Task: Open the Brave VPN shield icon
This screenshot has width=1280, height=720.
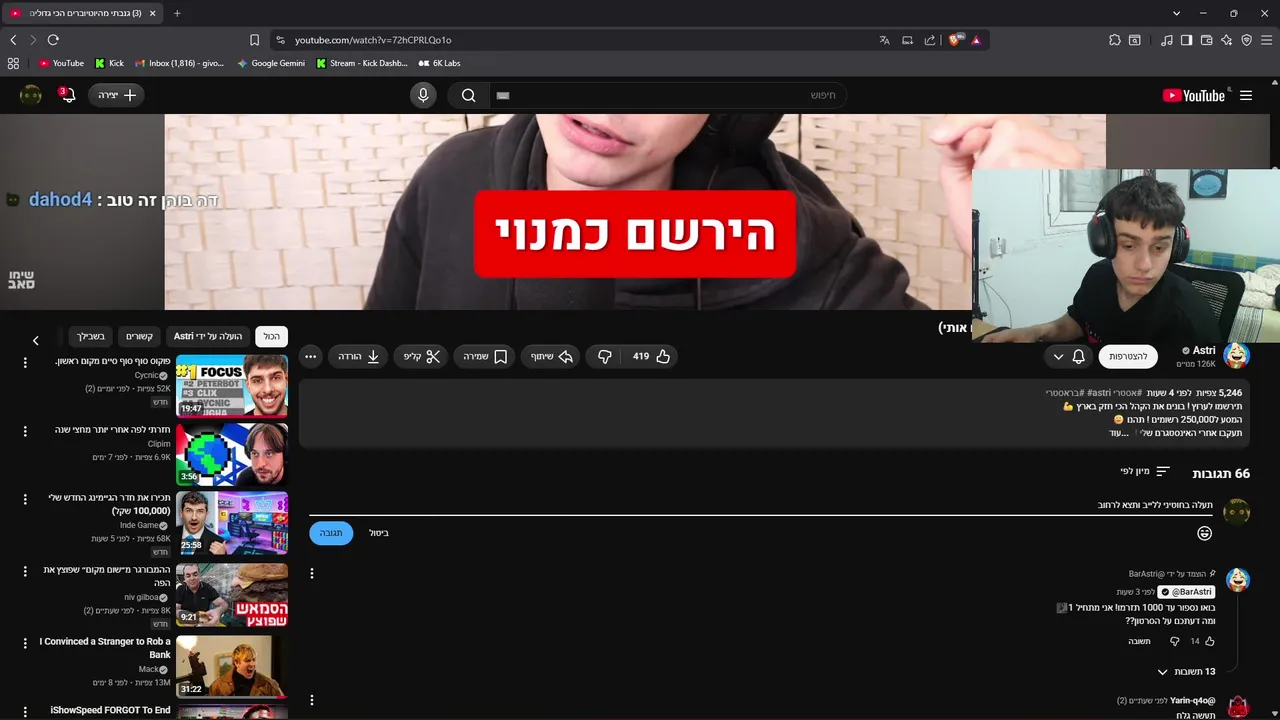Action: pos(1246,40)
